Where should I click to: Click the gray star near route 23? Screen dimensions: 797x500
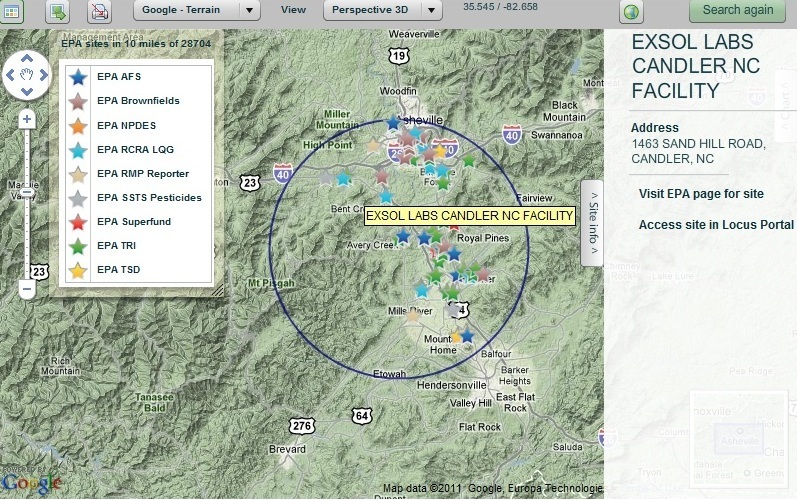click(x=326, y=178)
